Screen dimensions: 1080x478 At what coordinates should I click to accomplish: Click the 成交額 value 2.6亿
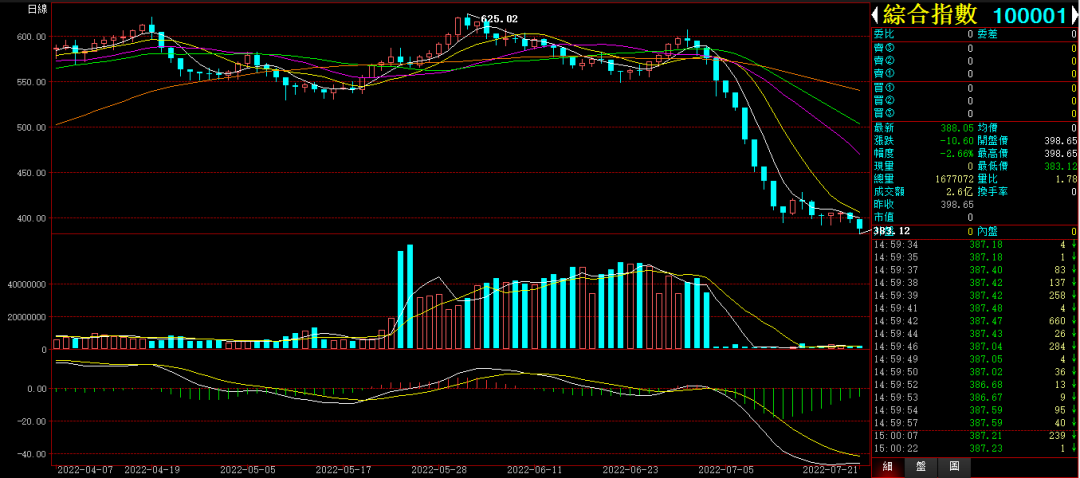960,191
